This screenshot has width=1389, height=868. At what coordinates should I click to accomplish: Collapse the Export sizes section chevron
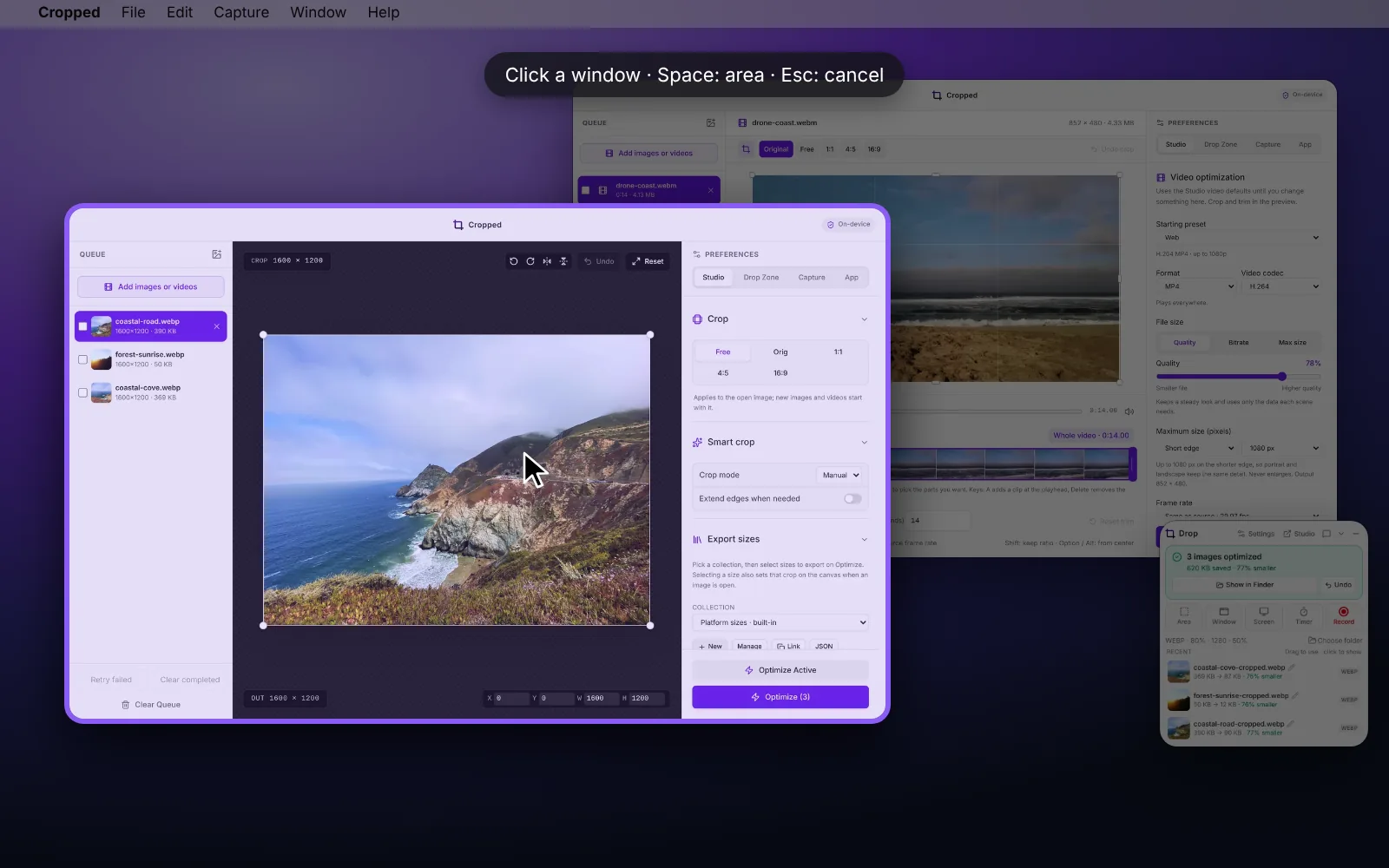point(864,540)
